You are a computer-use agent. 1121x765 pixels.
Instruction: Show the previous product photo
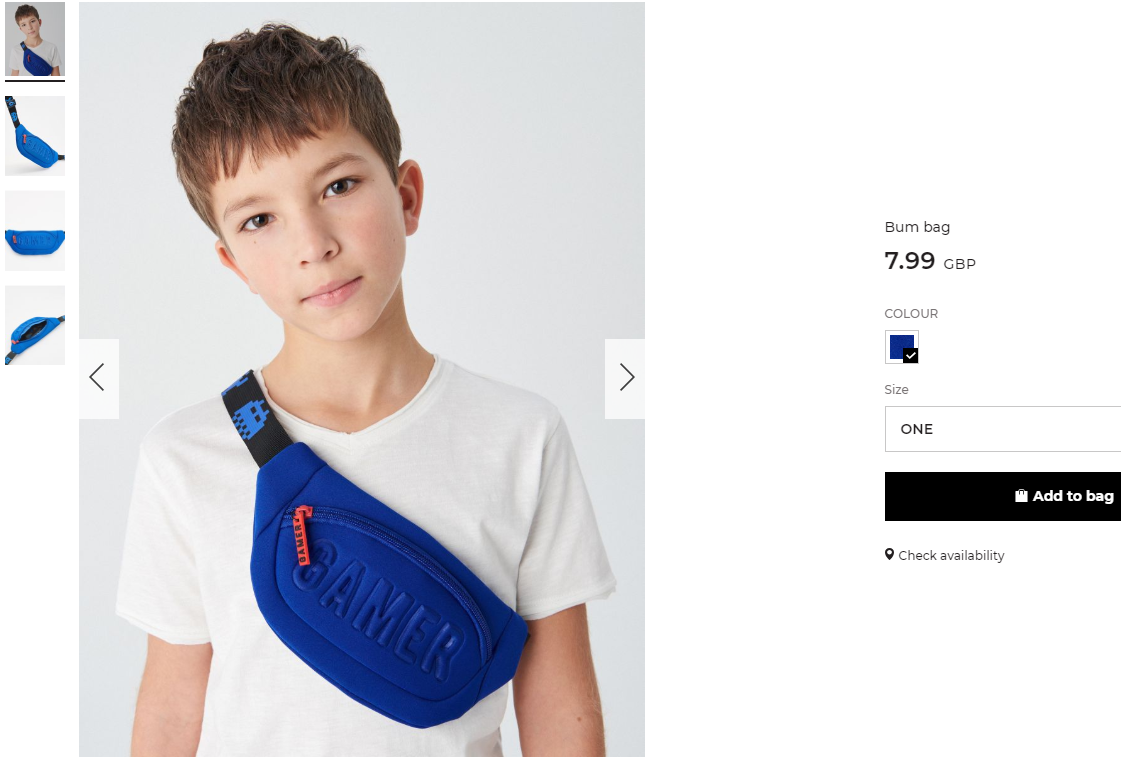(99, 378)
